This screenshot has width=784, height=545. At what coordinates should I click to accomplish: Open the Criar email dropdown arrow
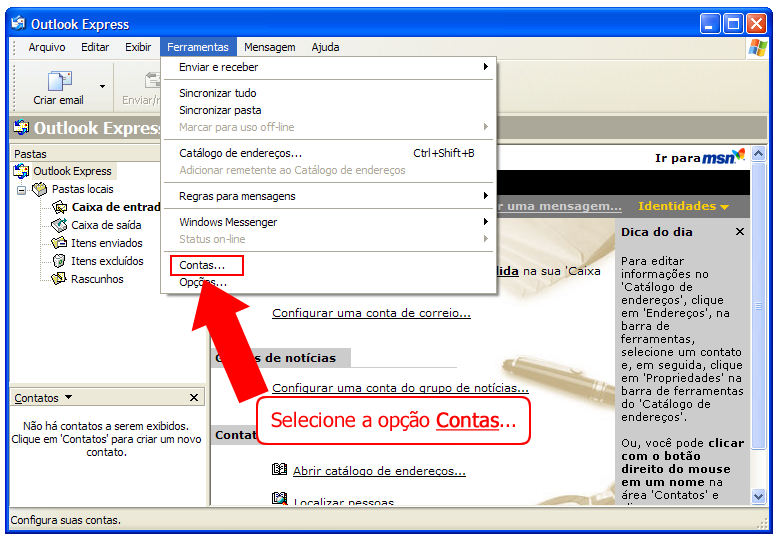coord(102,86)
